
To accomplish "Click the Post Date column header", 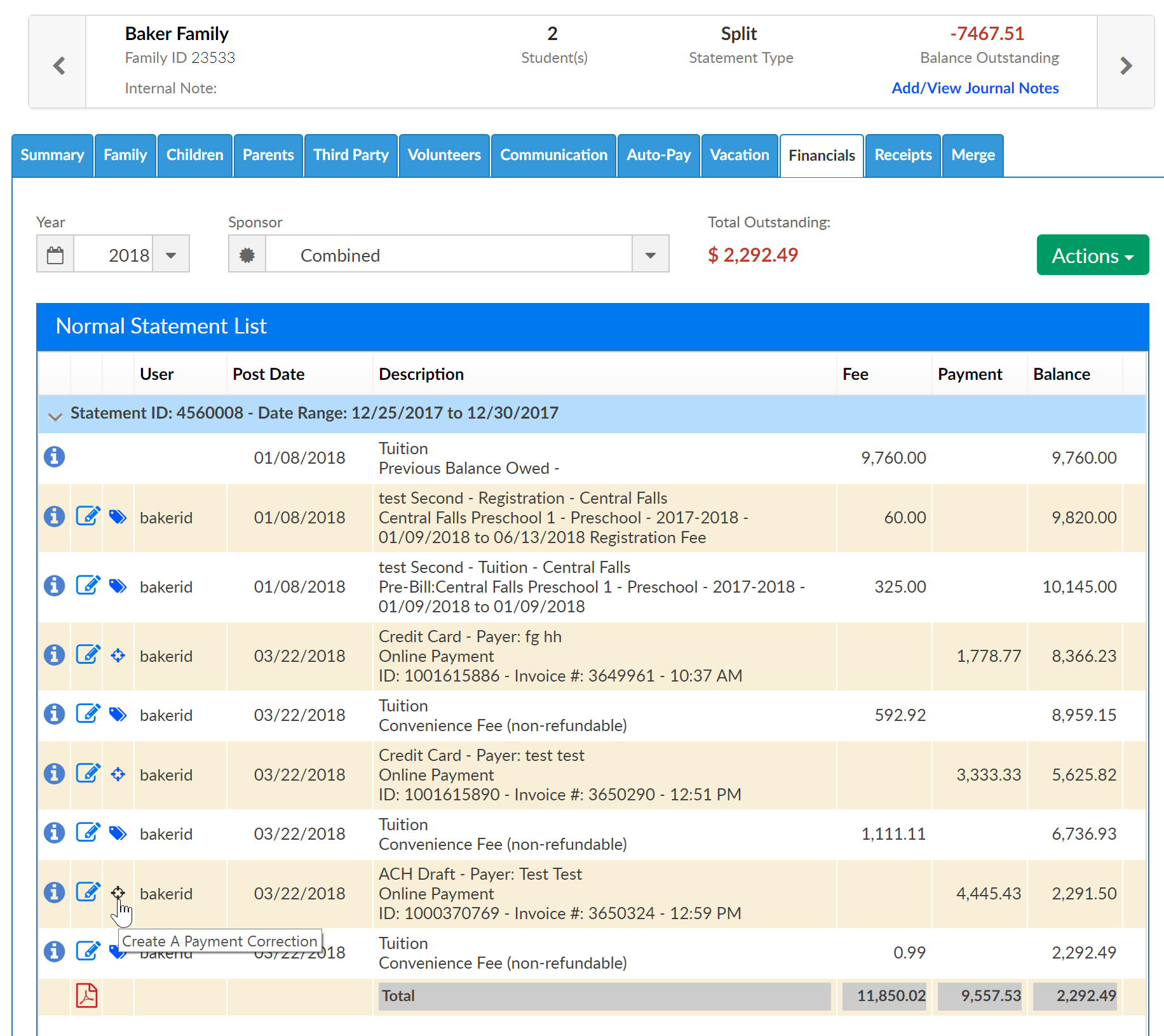I will coord(268,374).
